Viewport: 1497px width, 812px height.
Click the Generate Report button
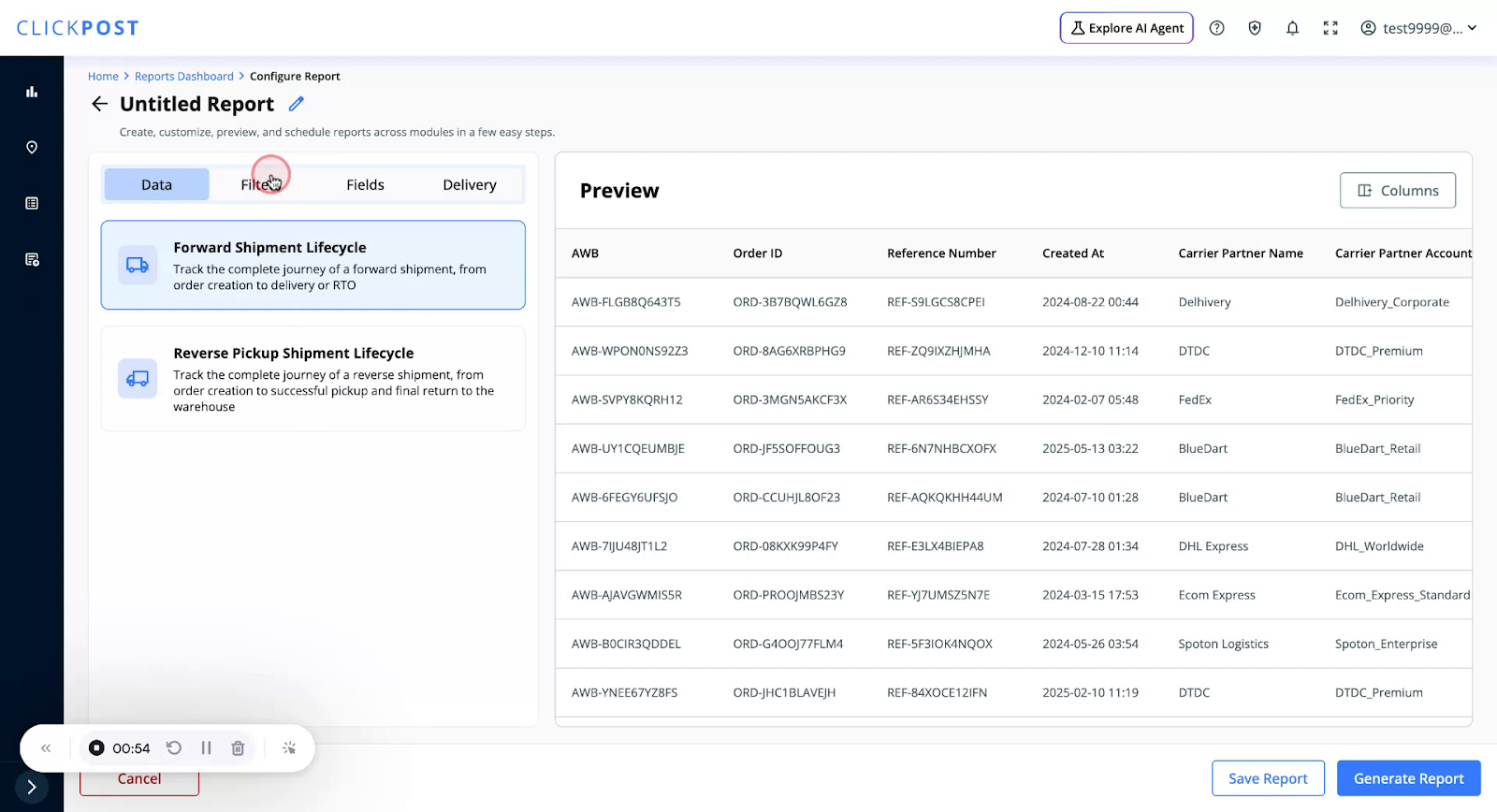click(1409, 778)
